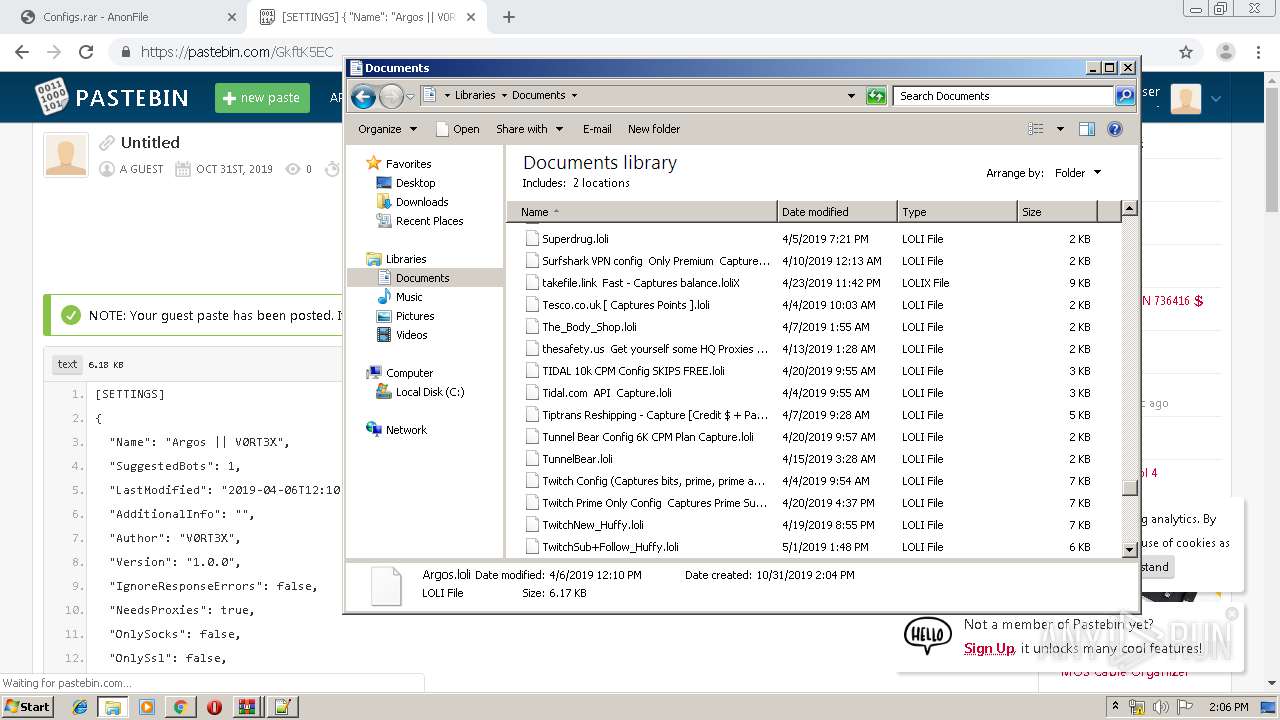Go back in Documents explorer window
This screenshot has height=720, width=1280.
coord(364,96)
